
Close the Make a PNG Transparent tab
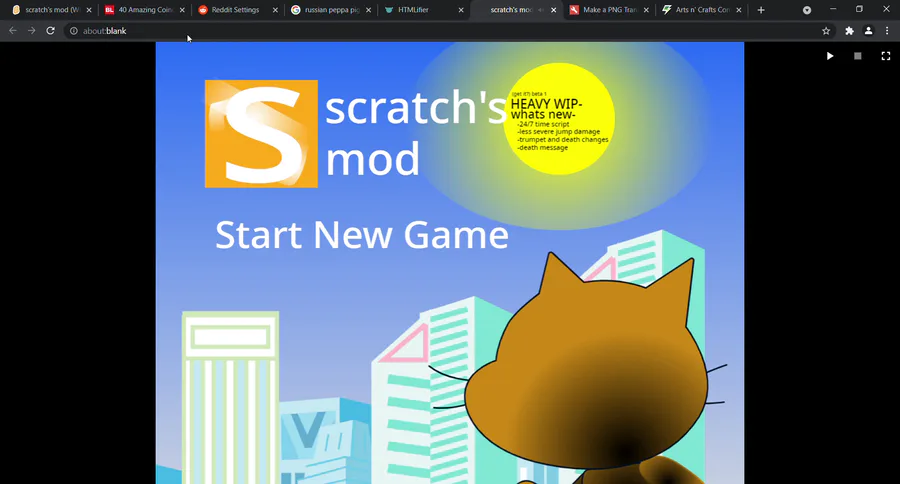click(x=646, y=10)
